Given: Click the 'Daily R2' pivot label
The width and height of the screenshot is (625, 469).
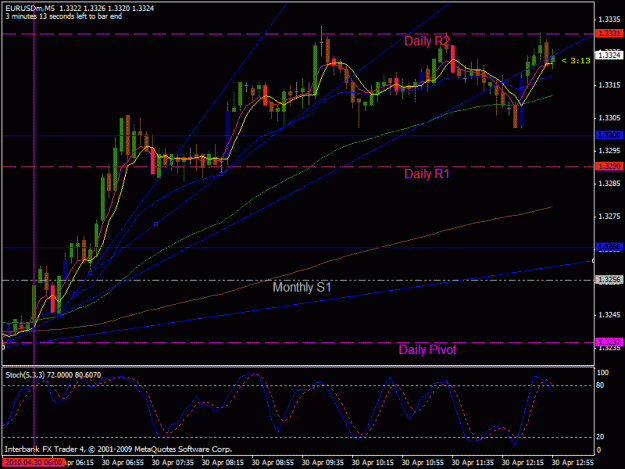Looking at the screenshot, I should (x=427, y=41).
